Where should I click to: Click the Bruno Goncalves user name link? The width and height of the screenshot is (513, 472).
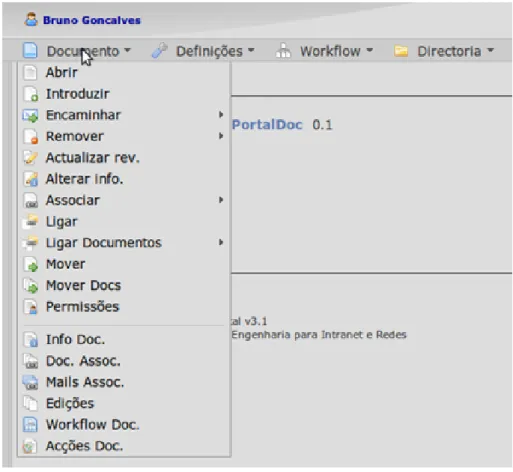92,20
